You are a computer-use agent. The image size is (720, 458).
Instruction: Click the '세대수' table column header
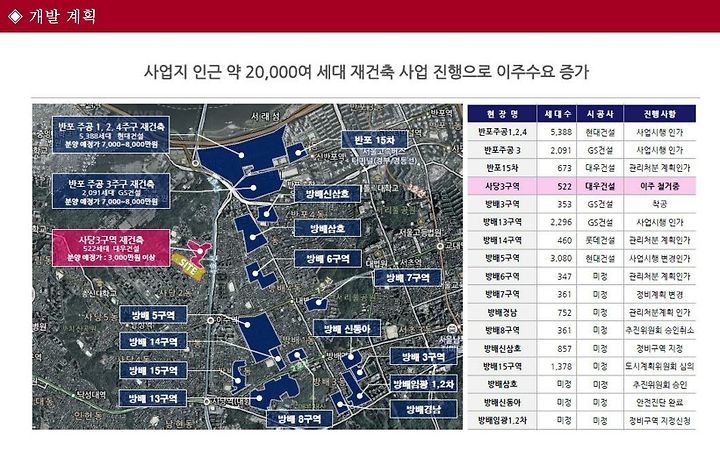point(557,113)
